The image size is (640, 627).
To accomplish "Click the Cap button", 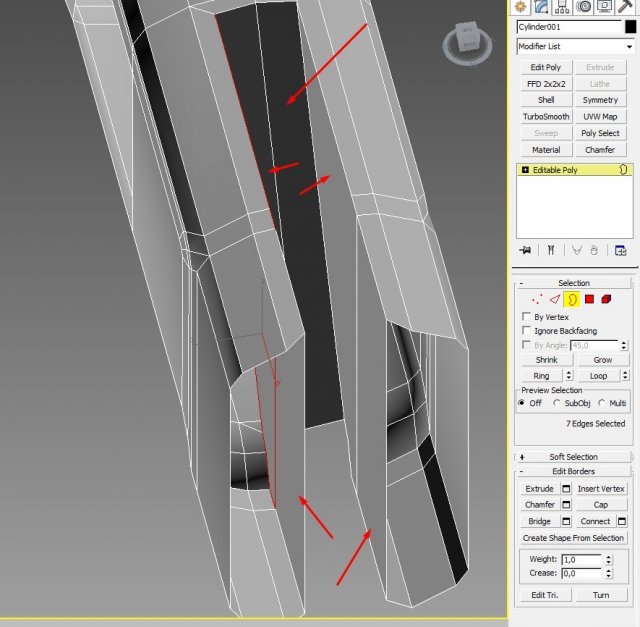I will point(600,505).
